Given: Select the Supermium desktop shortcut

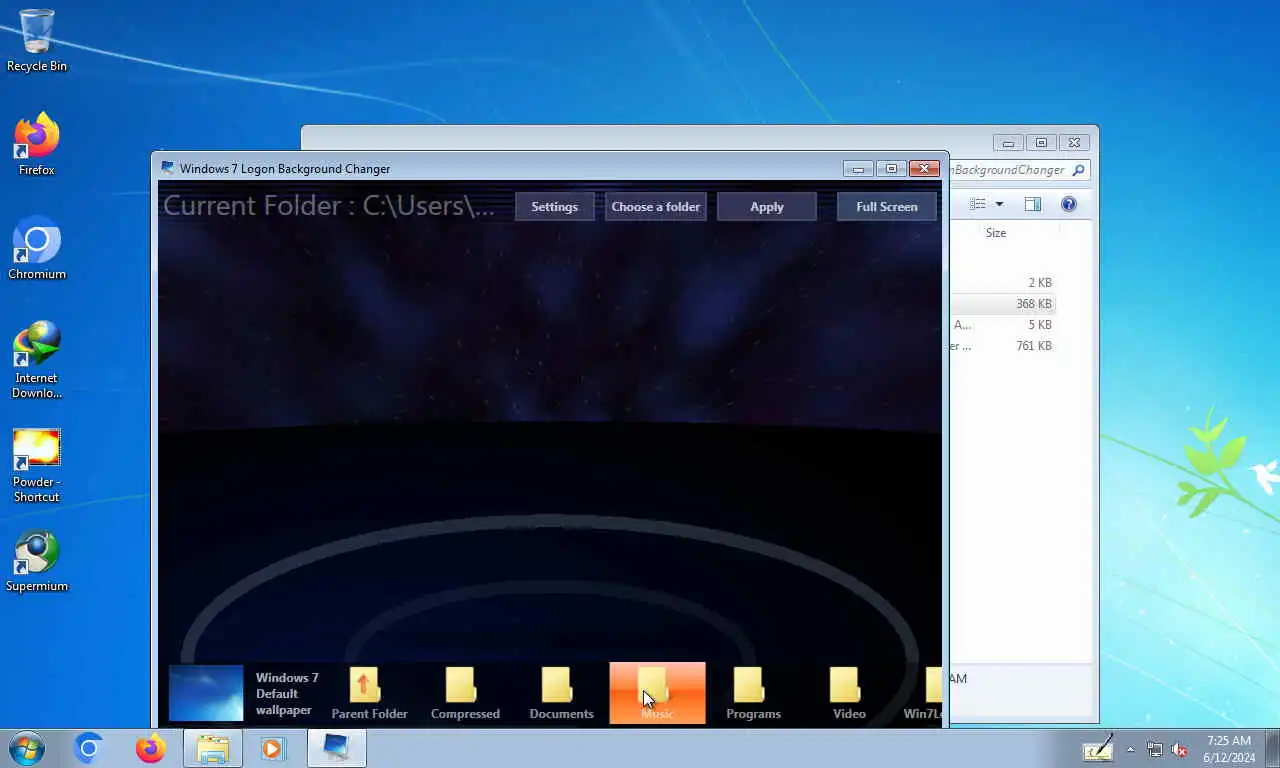Looking at the screenshot, I should tap(37, 560).
